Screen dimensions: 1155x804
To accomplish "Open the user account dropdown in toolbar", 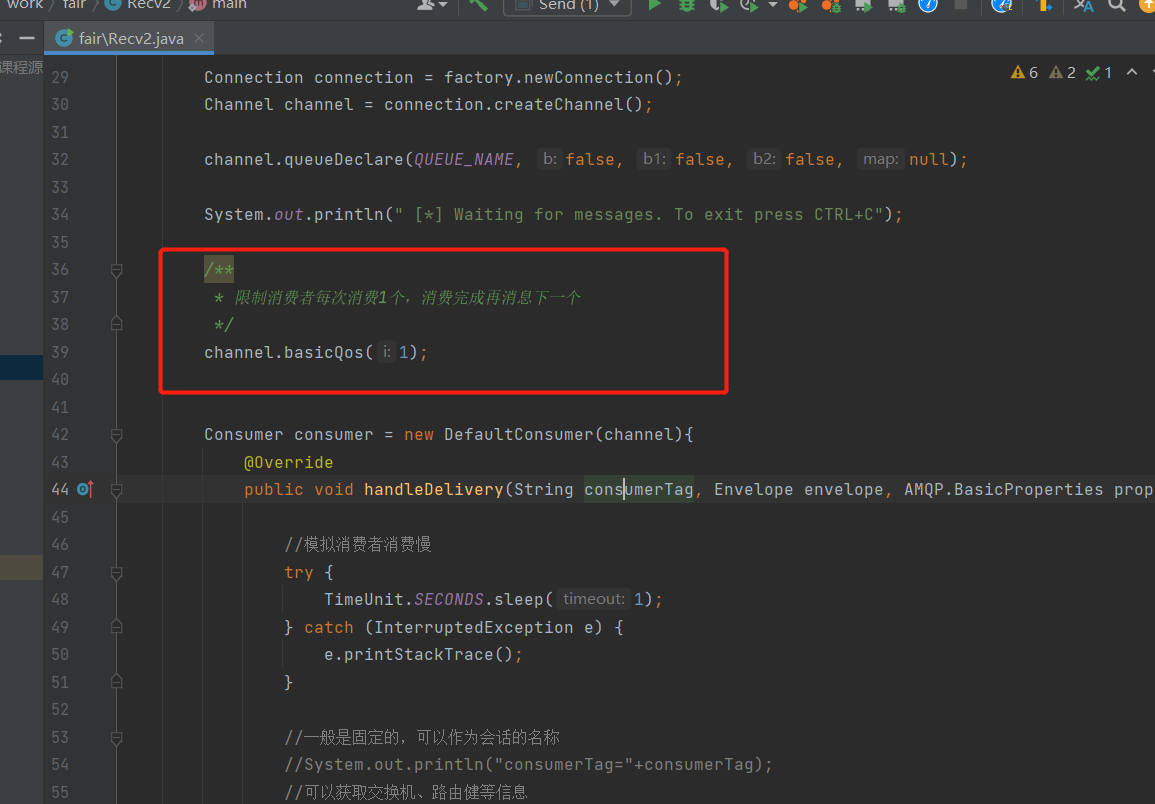I will [x=432, y=4].
